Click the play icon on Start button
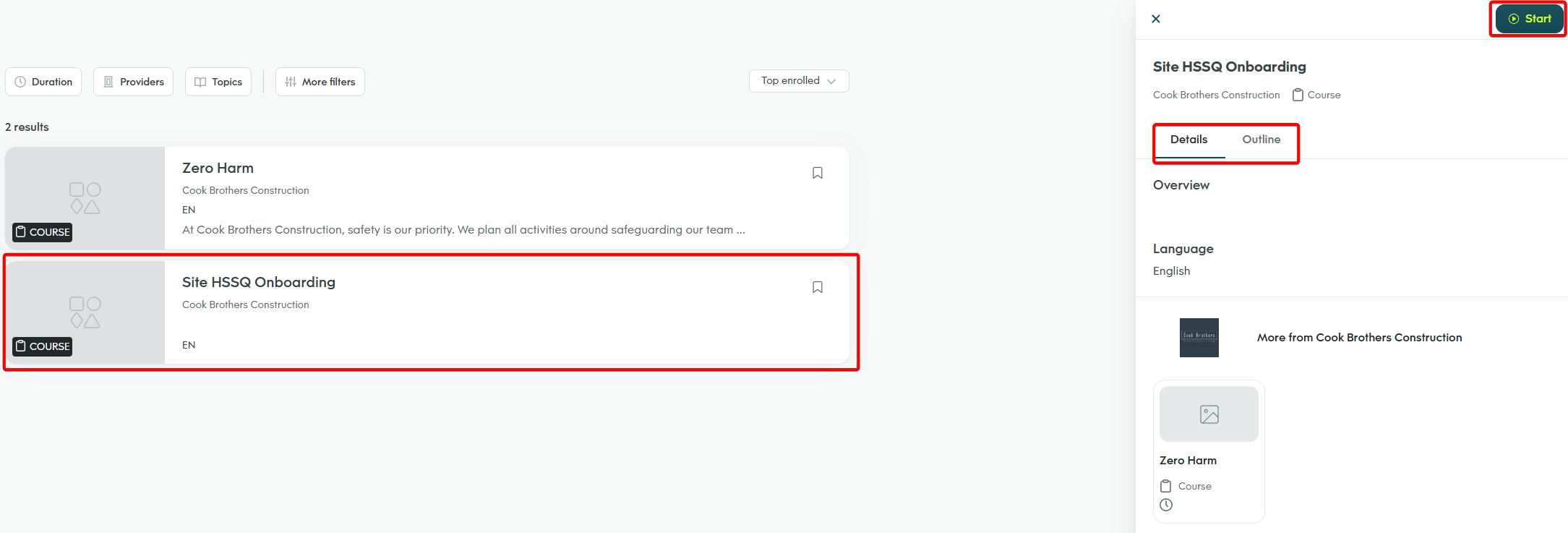The image size is (1568, 533). click(1514, 19)
